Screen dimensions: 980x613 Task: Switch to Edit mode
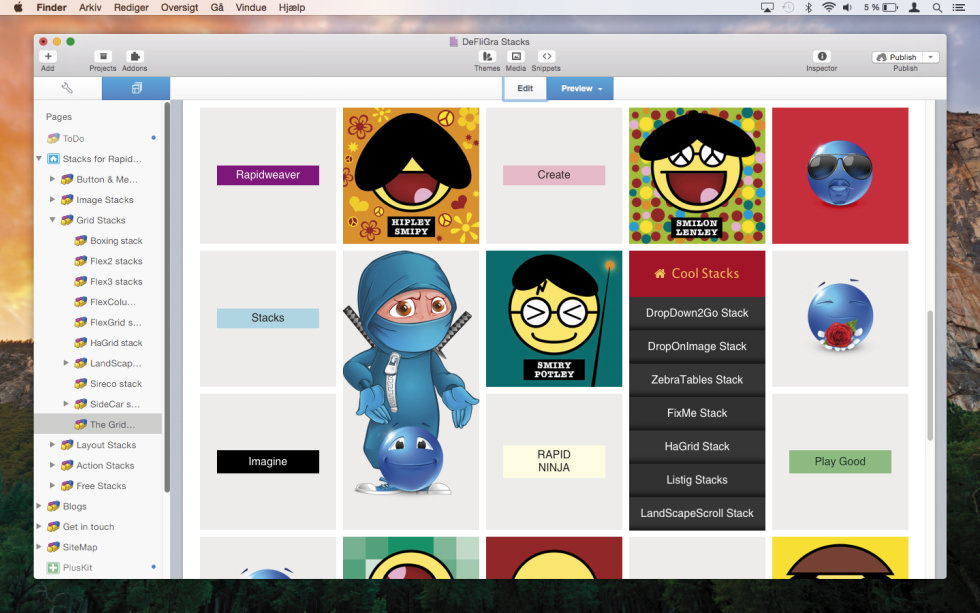525,88
